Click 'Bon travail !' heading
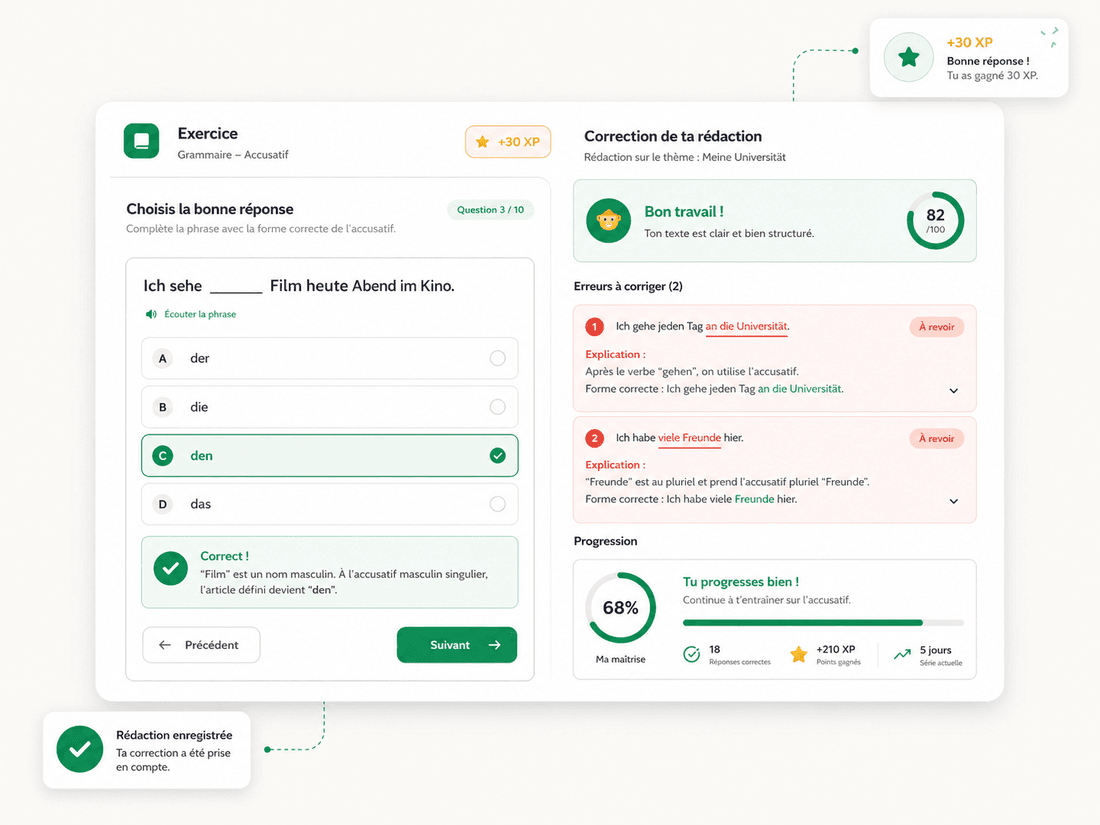1100x825 pixels. [x=684, y=212]
